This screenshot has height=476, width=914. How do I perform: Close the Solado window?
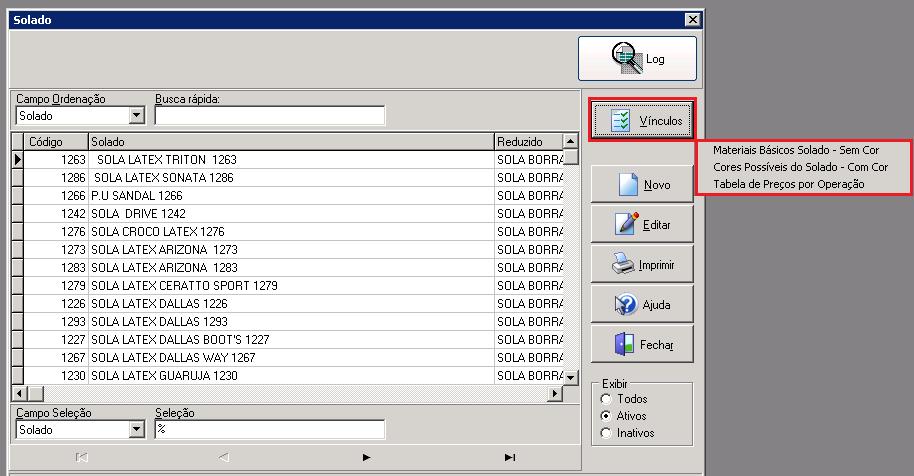(692, 20)
